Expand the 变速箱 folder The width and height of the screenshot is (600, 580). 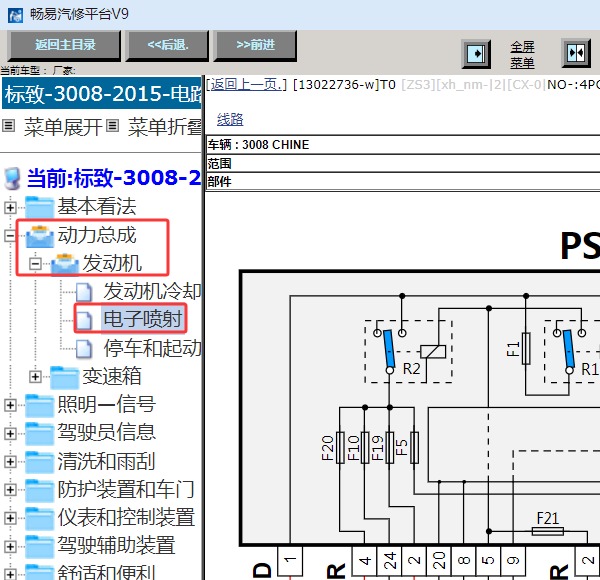35,377
